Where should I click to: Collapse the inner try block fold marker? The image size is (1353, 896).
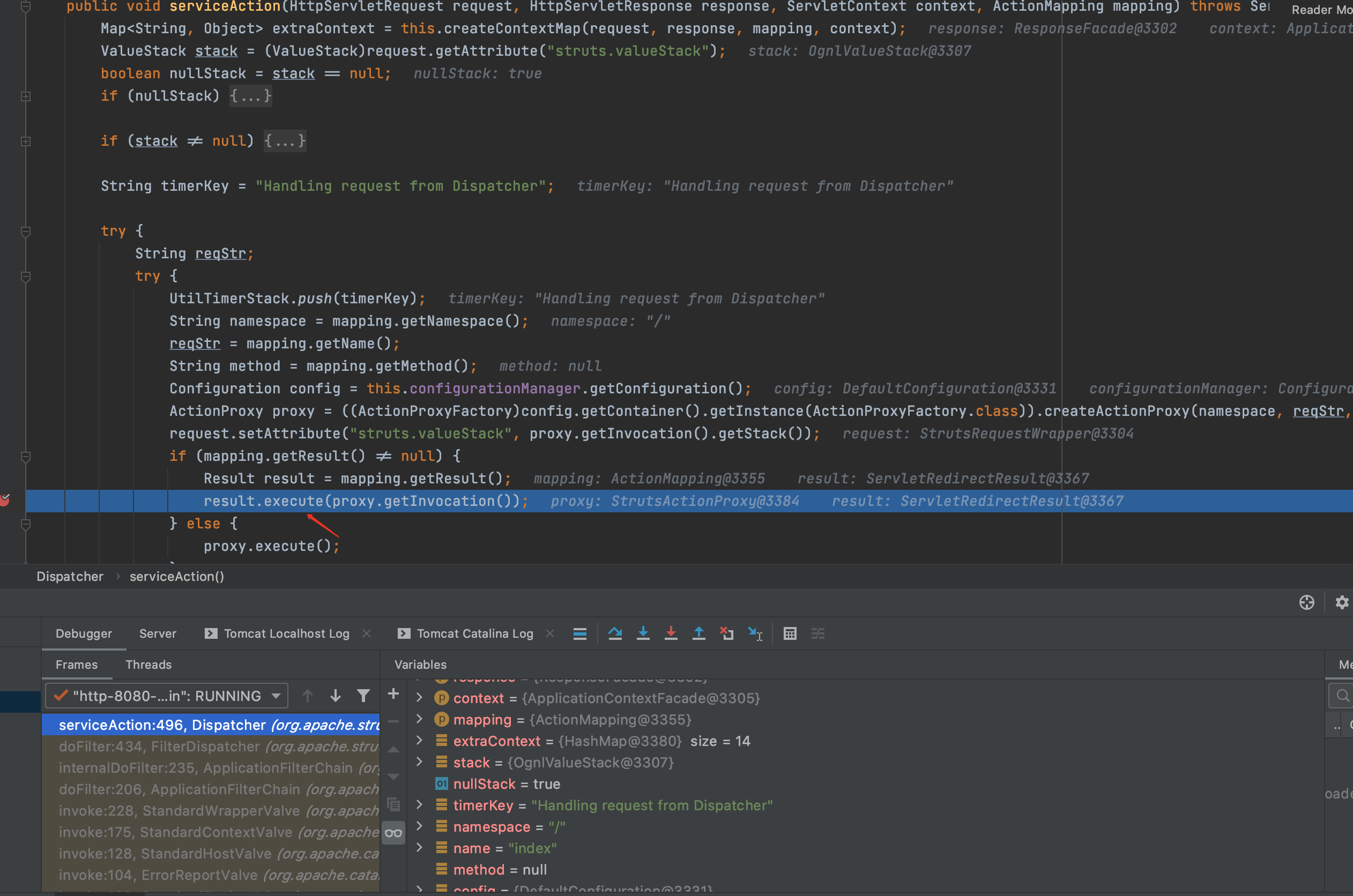tap(26, 277)
